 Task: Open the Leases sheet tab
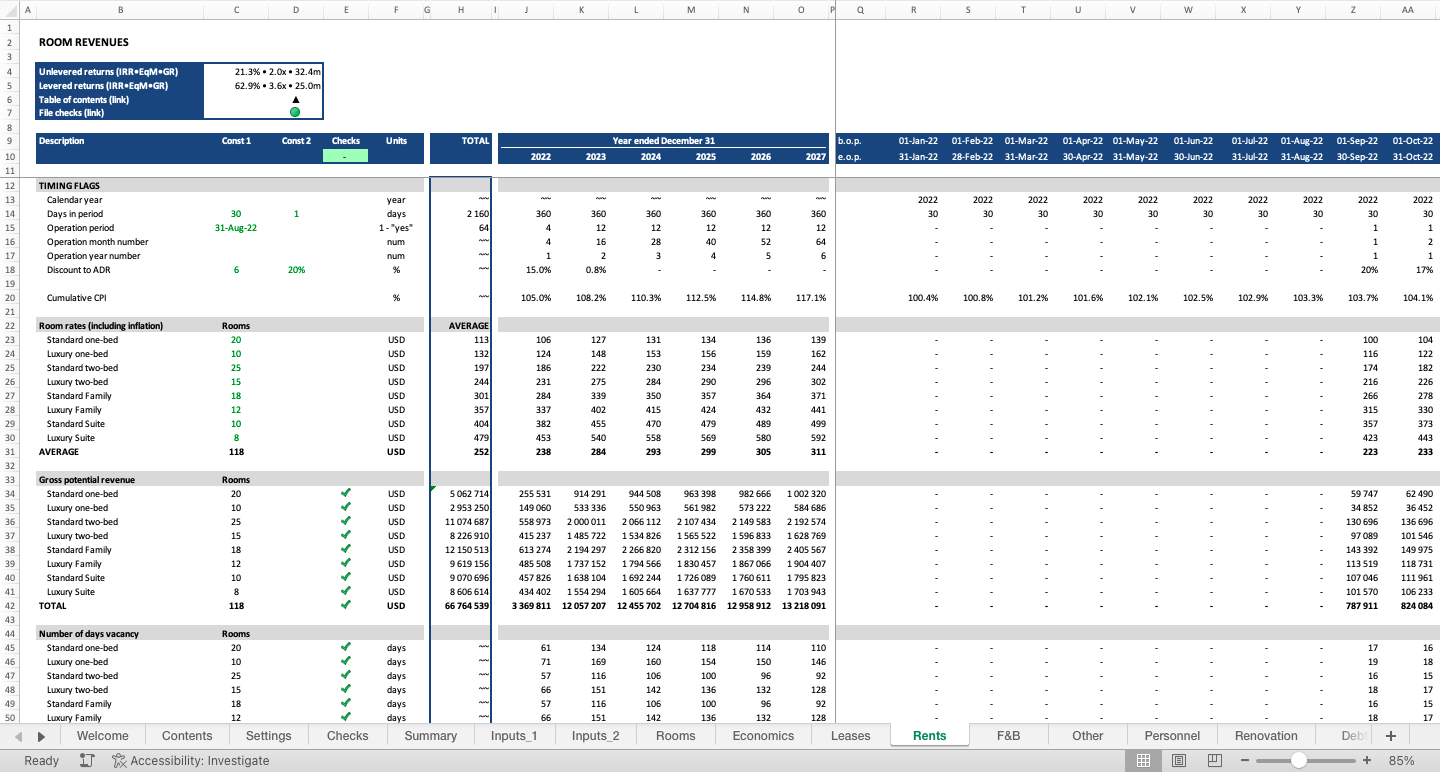pos(851,736)
